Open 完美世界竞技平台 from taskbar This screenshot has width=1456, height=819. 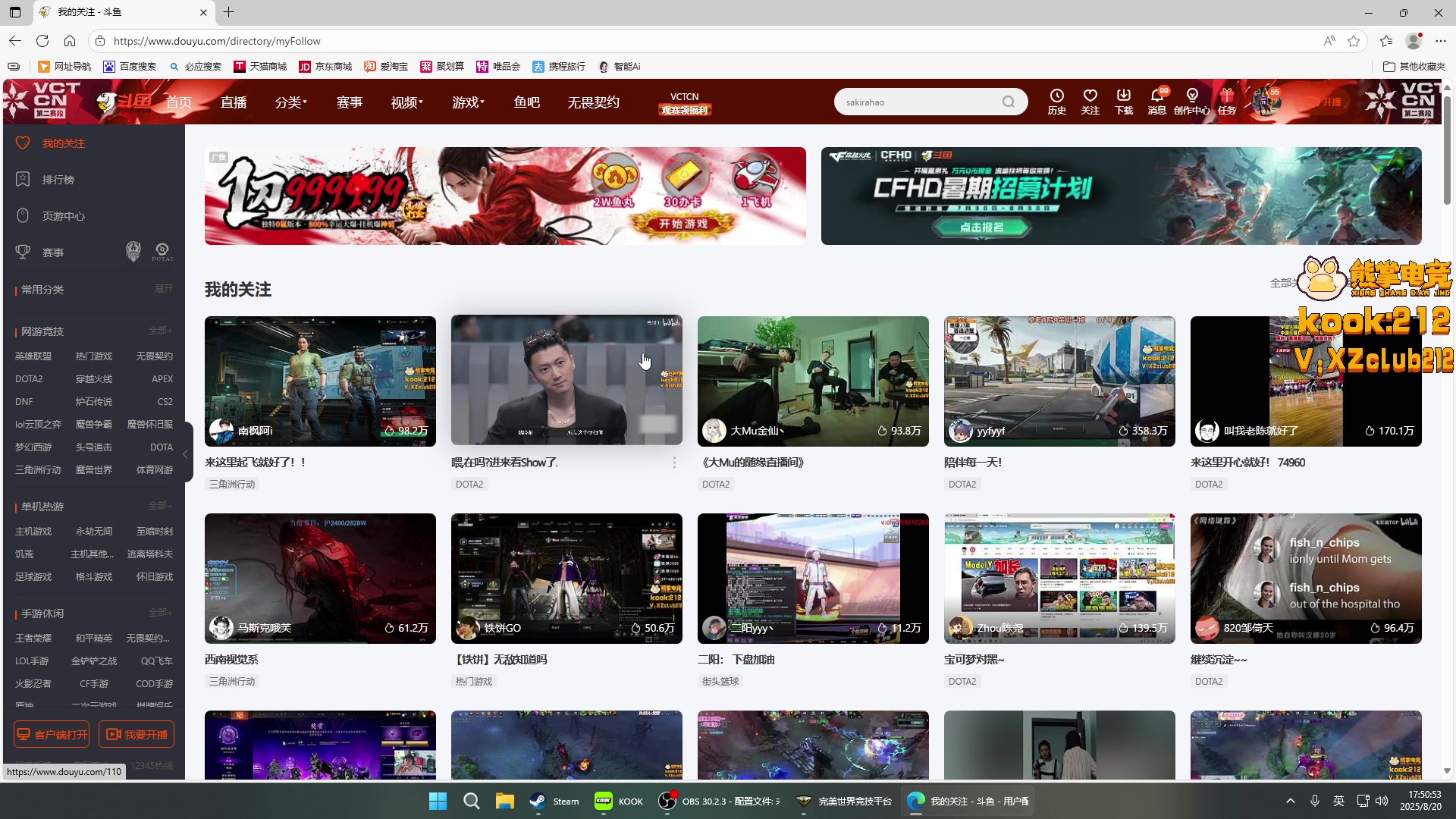click(x=843, y=801)
